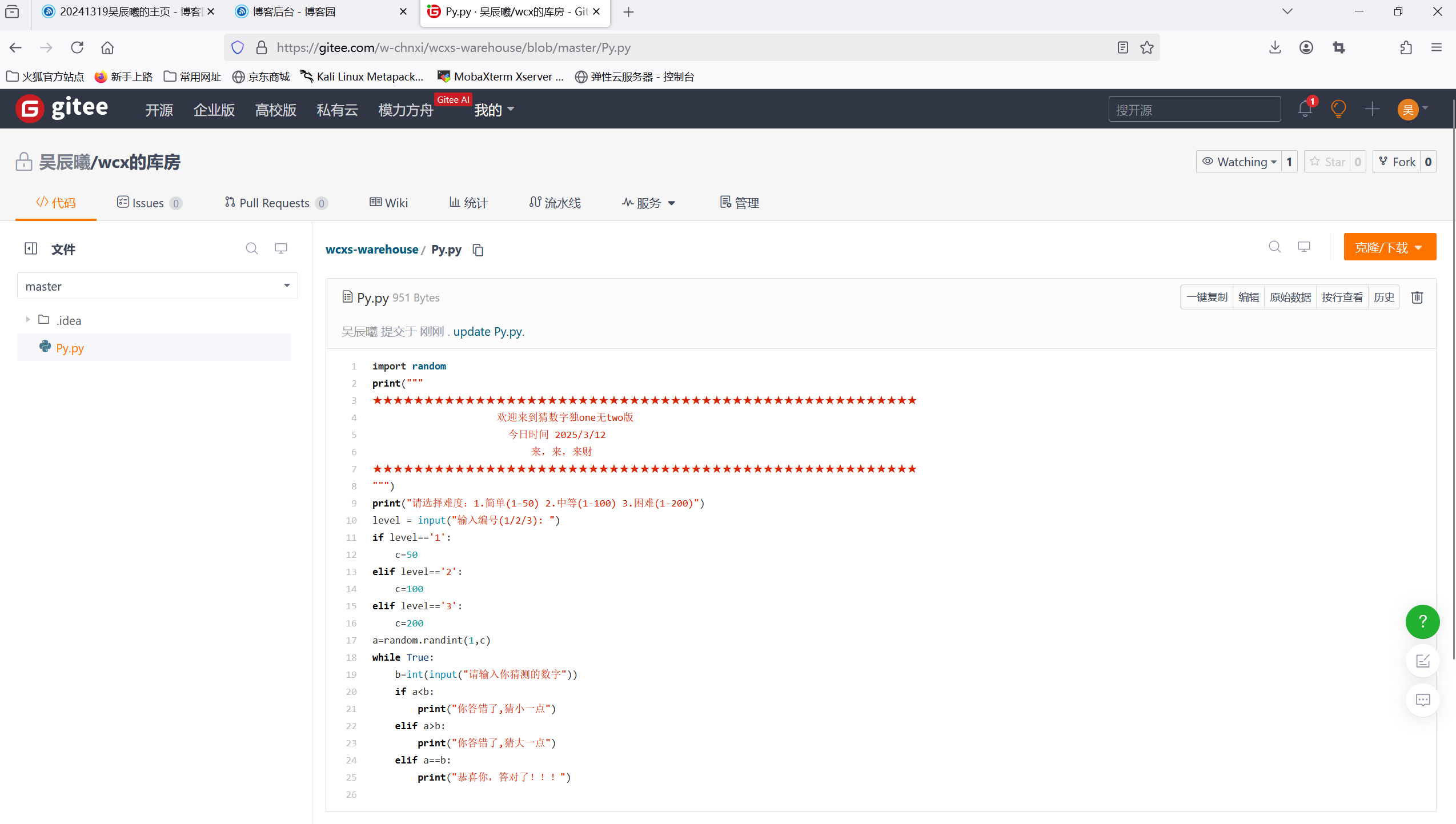Click the 搜开源 search field
This screenshot has width=1456, height=824.
(x=1194, y=109)
